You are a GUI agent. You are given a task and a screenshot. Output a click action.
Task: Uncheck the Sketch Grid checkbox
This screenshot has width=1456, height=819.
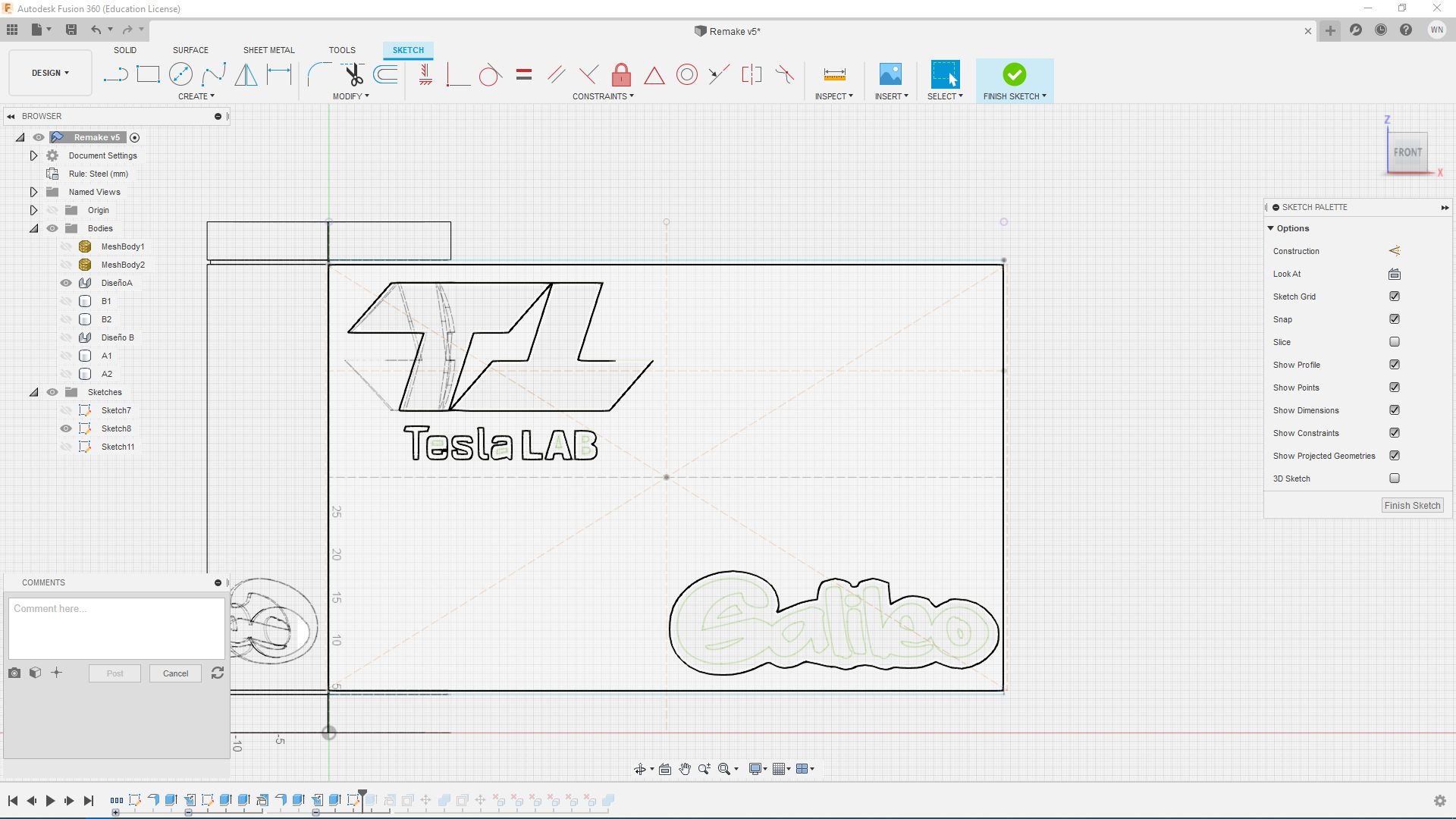point(1394,297)
